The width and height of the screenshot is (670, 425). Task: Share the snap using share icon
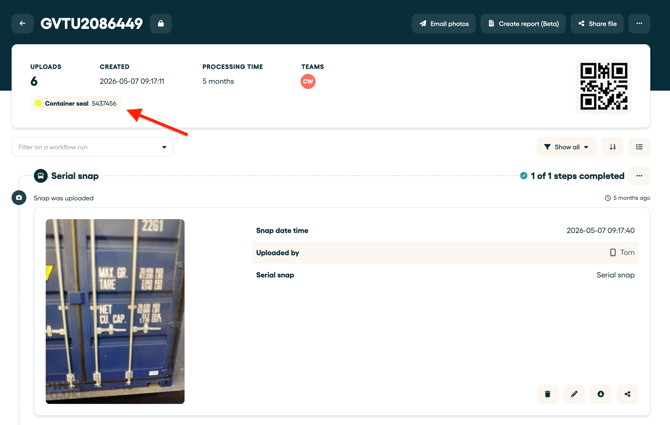(x=627, y=394)
